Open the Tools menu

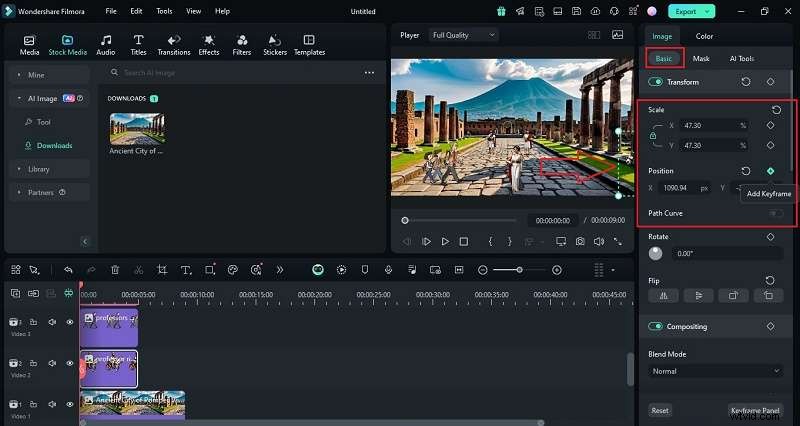pyautogui.click(x=164, y=11)
